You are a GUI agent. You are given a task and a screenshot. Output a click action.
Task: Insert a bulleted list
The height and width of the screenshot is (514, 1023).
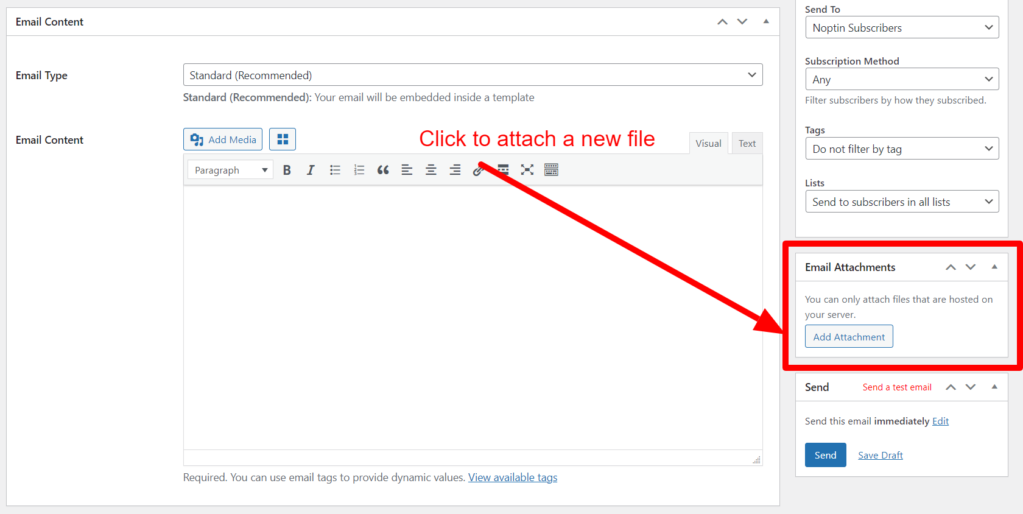(x=335, y=170)
